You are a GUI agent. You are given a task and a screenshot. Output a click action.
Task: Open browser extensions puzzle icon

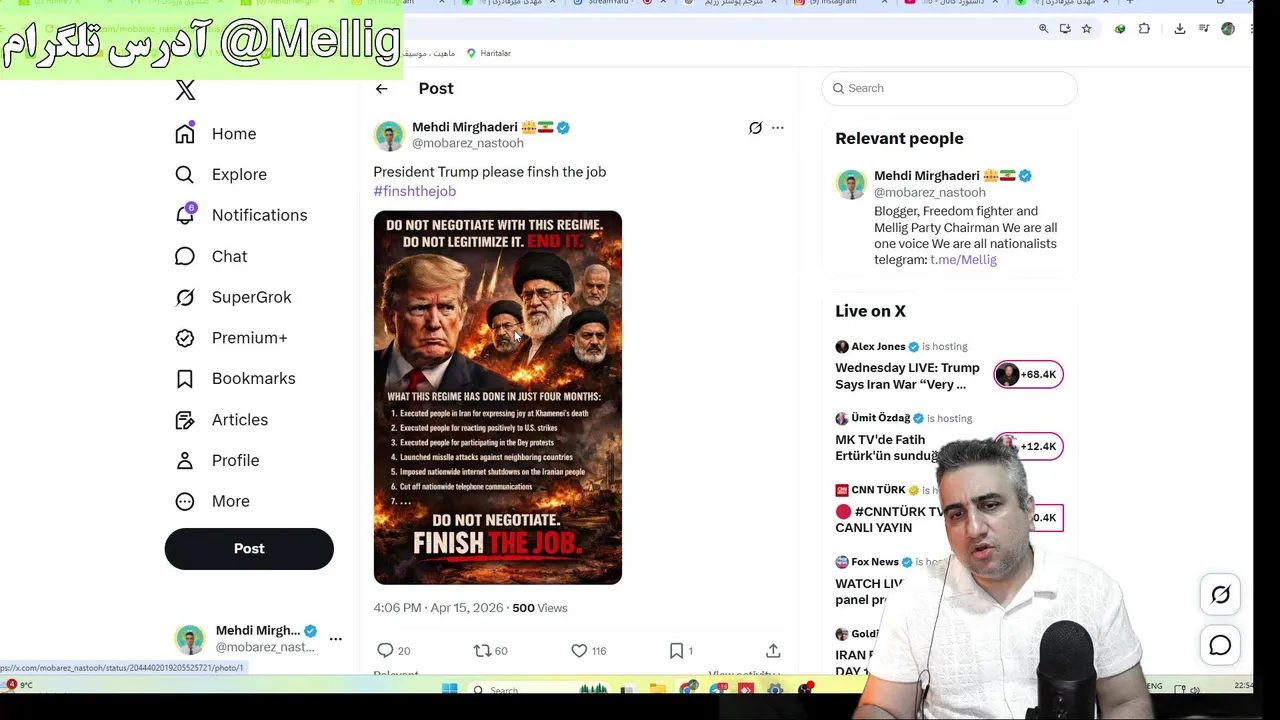1144,29
